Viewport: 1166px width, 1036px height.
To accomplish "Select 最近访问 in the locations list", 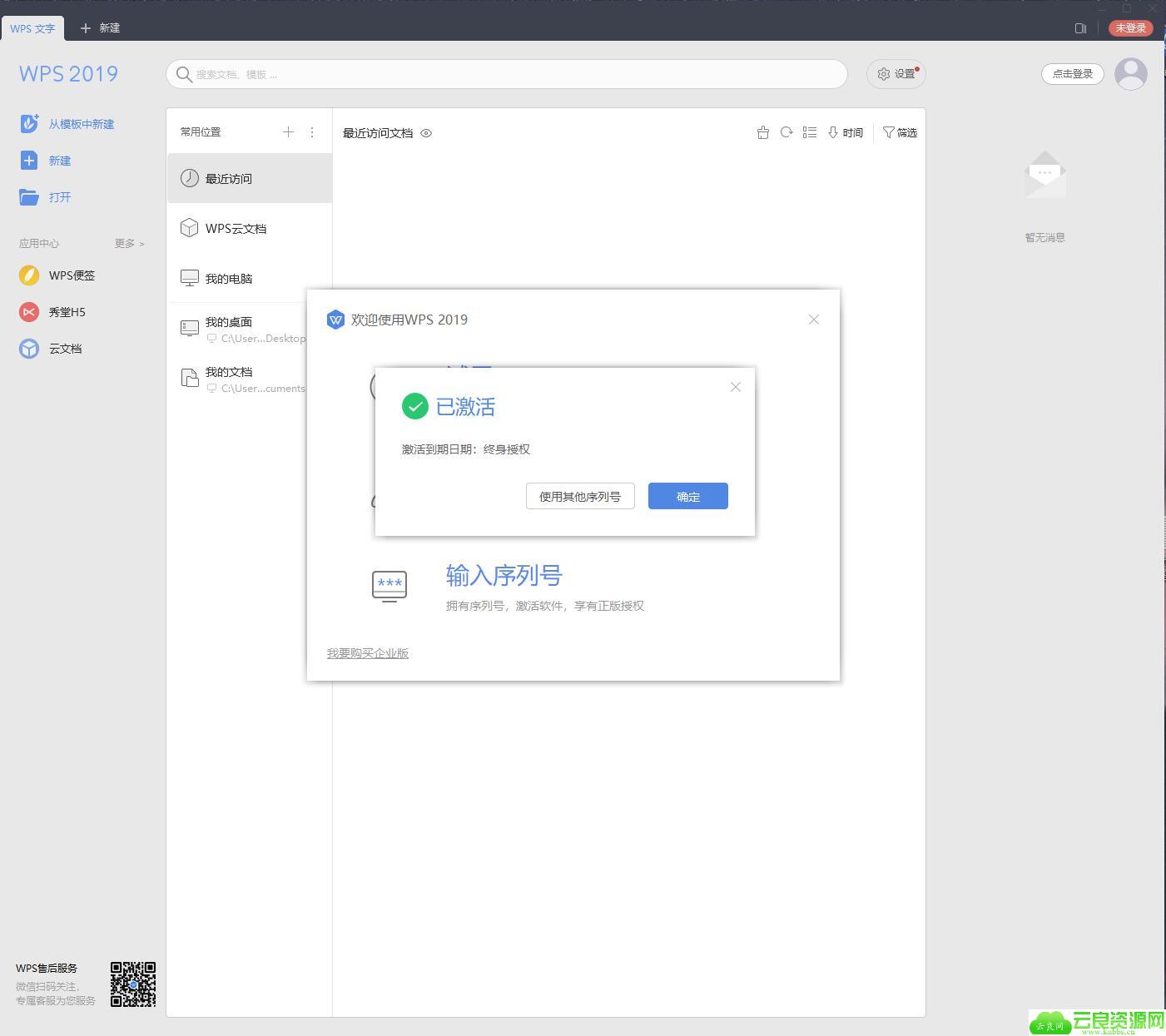I will coord(250,178).
